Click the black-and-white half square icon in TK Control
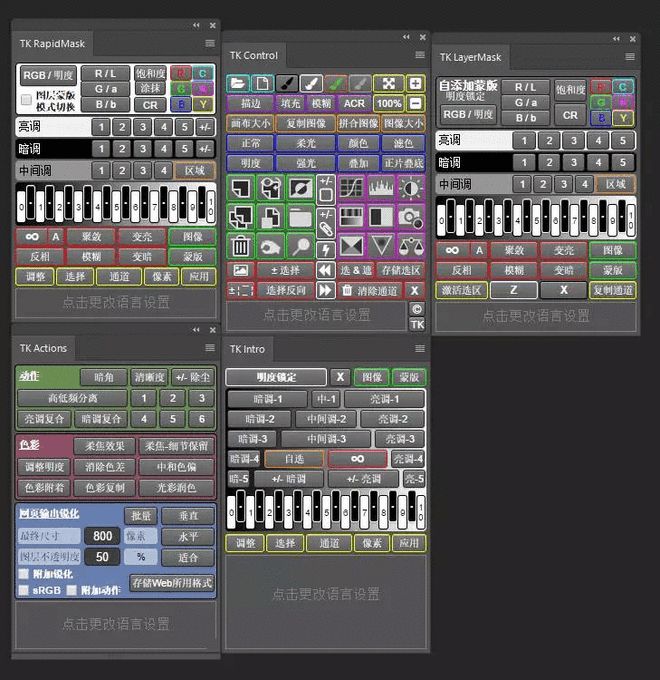 click(x=381, y=217)
